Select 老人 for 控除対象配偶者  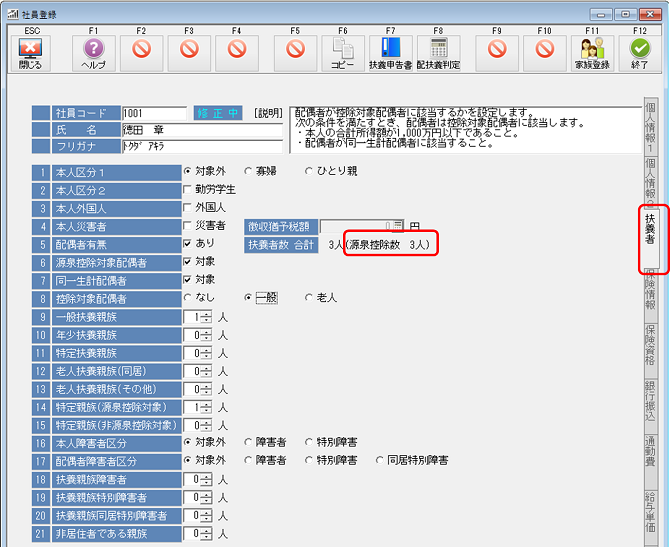click(x=309, y=297)
